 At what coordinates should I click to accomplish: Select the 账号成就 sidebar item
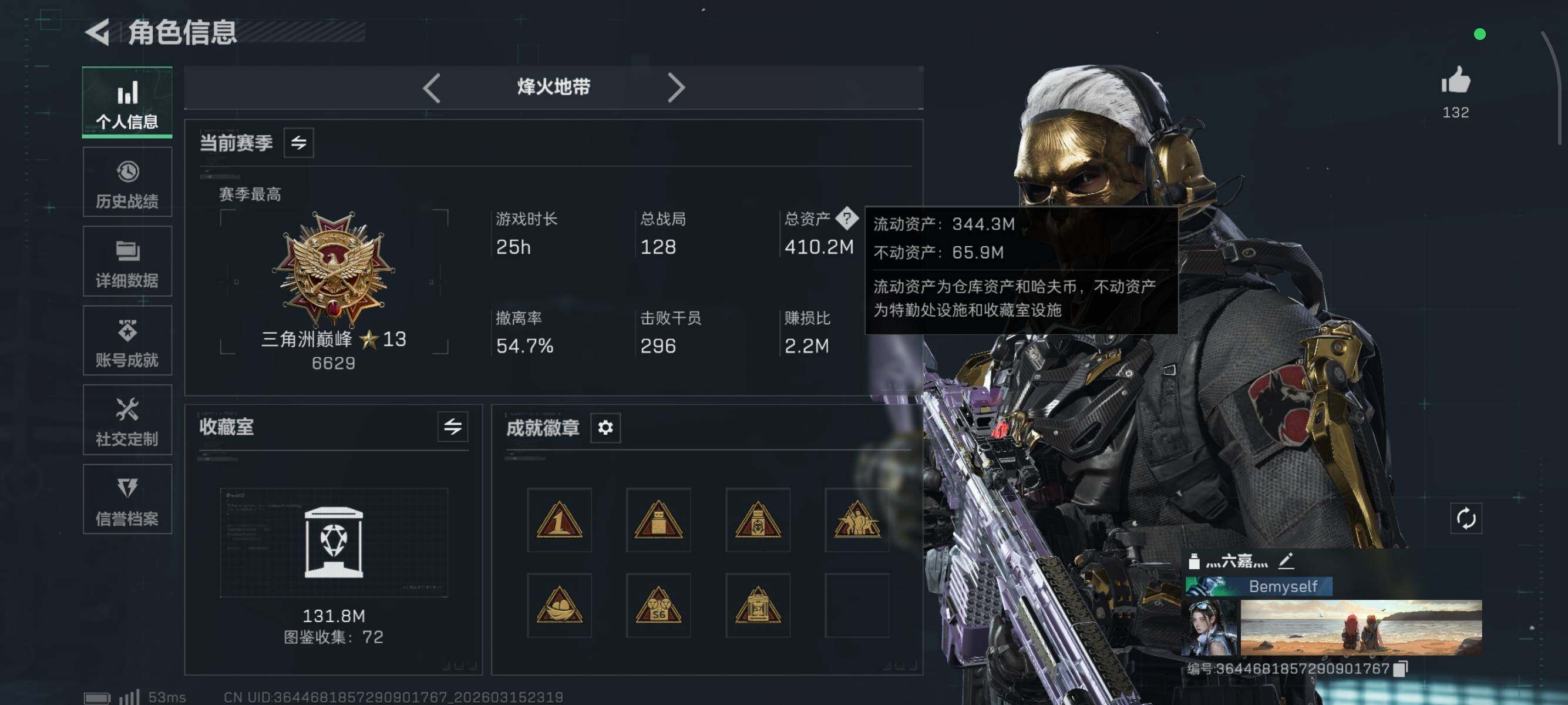coord(127,341)
